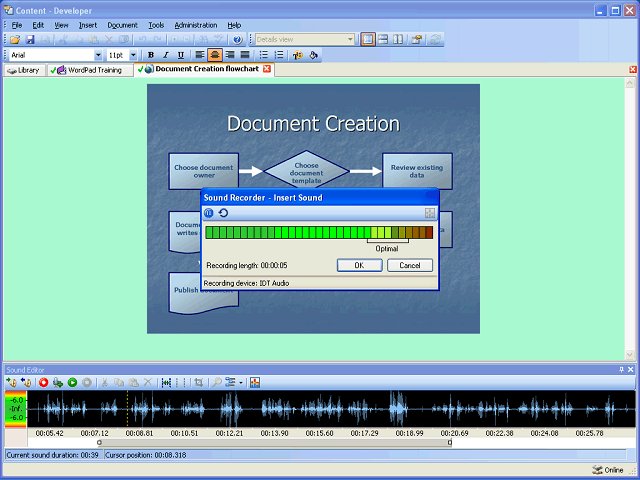Open the audio levels icon in Sound Editor

[x=255, y=382]
